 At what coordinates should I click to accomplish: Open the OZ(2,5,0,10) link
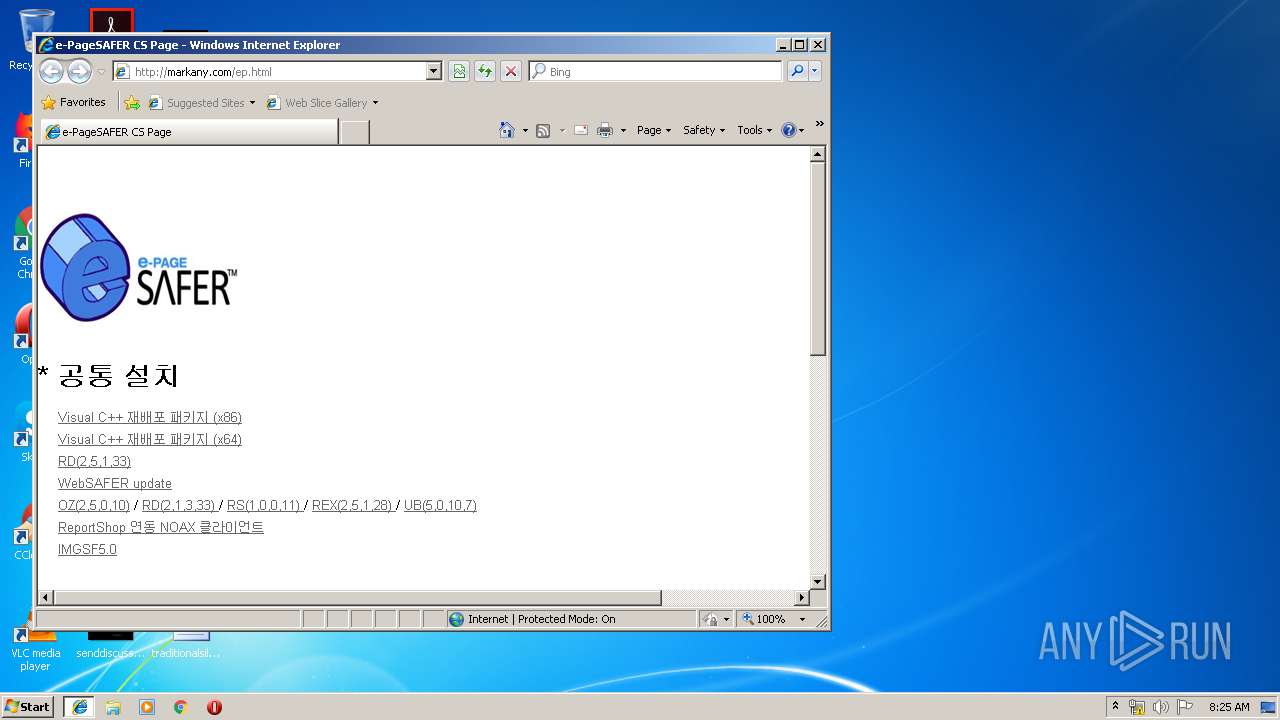point(94,505)
